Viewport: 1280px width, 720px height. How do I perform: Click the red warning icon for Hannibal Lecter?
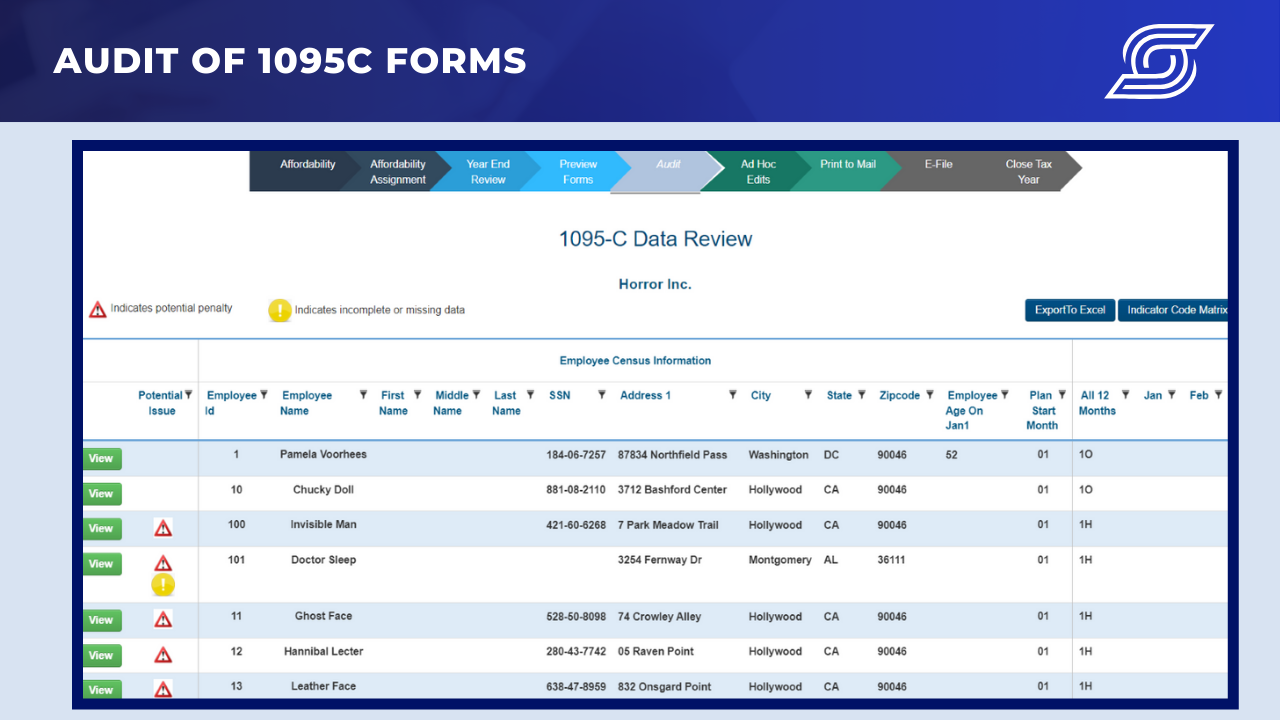pos(163,655)
